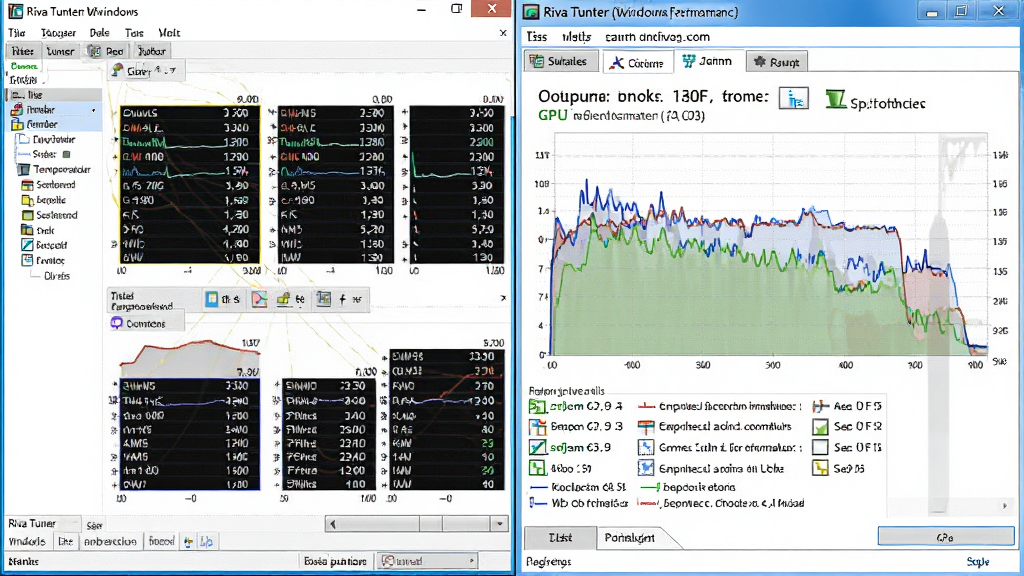Image resolution: width=1024 pixels, height=576 pixels.
Task: Toggle the Sec 0F 2 green checkbox
Action: pos(820,427)
